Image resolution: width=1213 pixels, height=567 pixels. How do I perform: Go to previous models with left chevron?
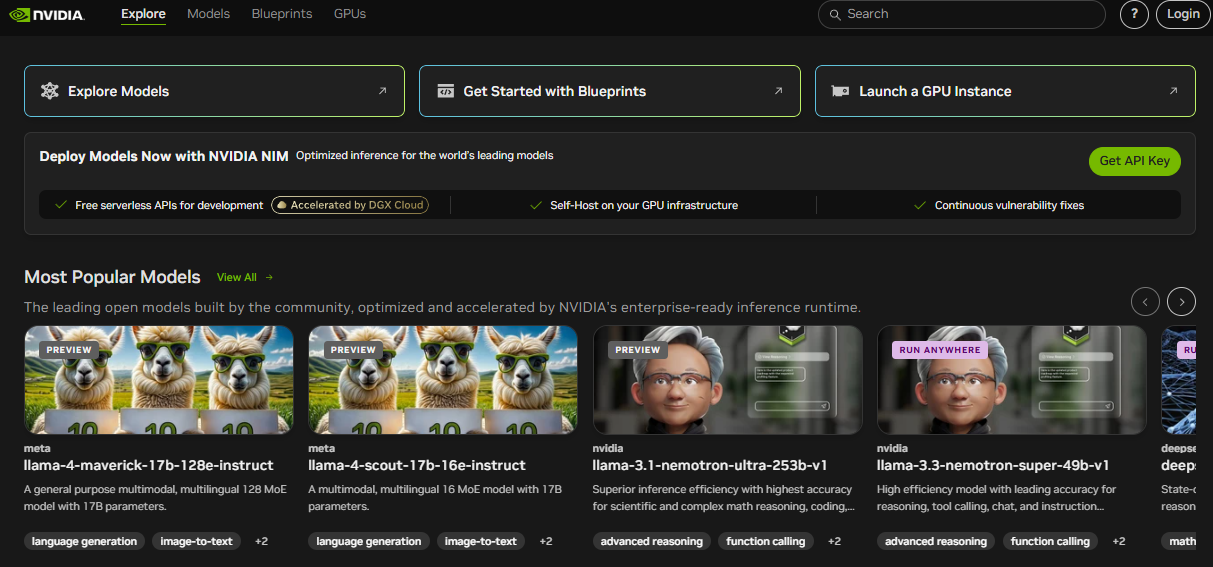[x=1145, y=301]
